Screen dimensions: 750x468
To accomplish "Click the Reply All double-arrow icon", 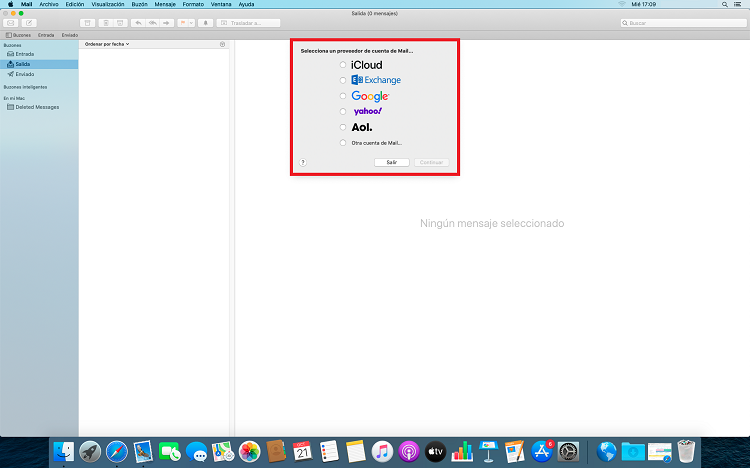I will click(153, 23).
